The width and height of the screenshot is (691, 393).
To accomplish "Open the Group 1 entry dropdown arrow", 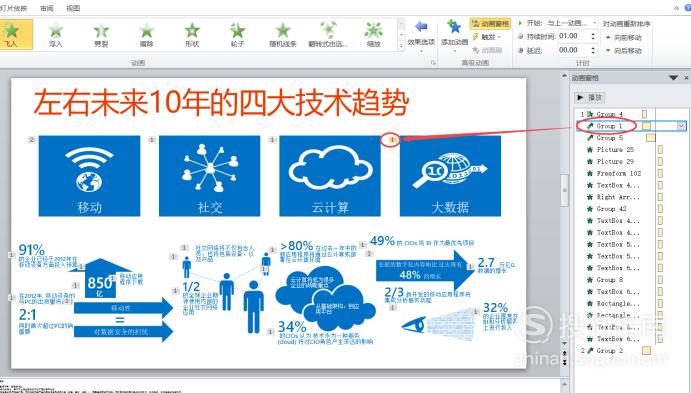I will (681, 126).
